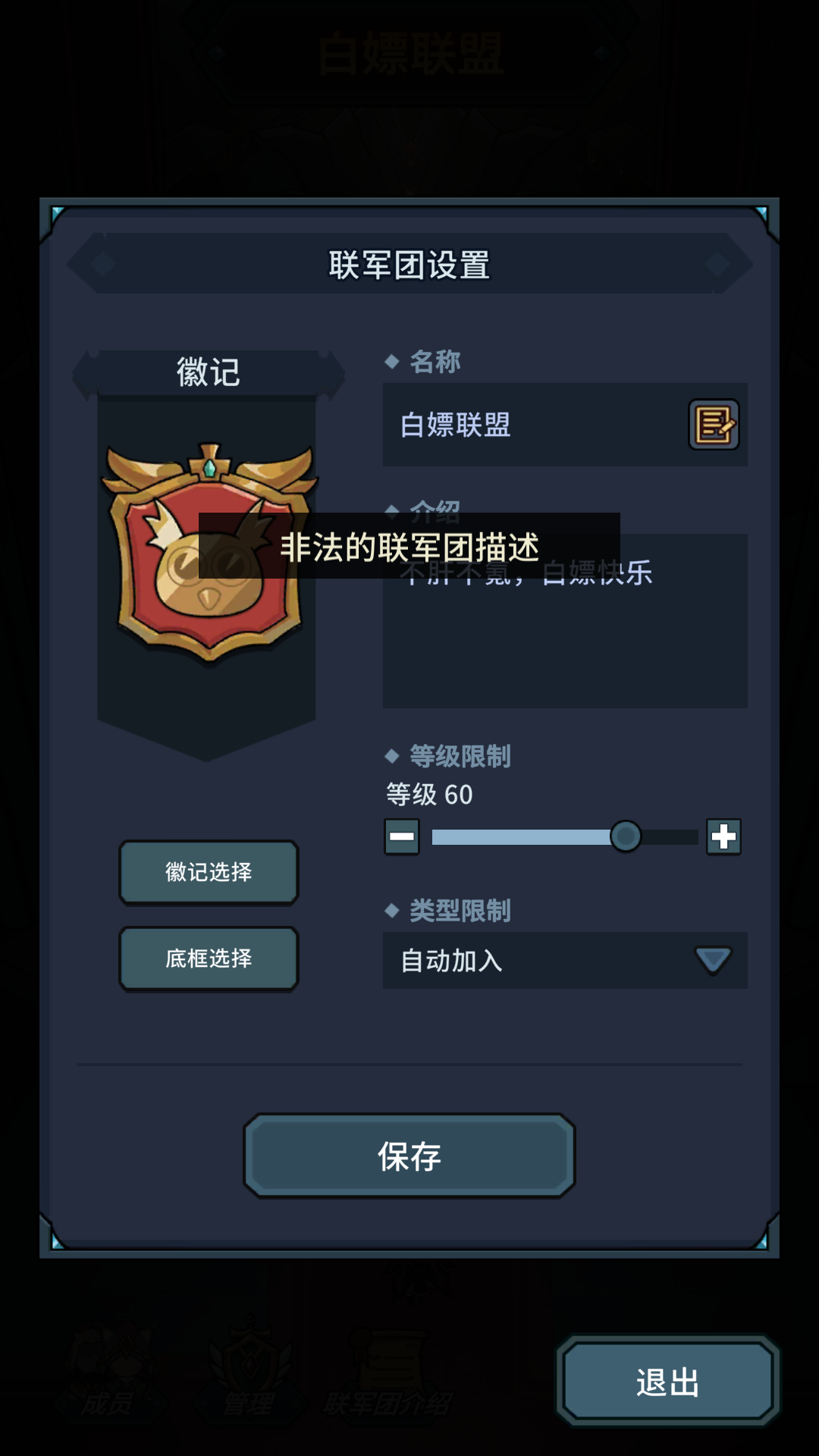
Task: Click the empty right part of slider track
Action: [x=670, y=837]
